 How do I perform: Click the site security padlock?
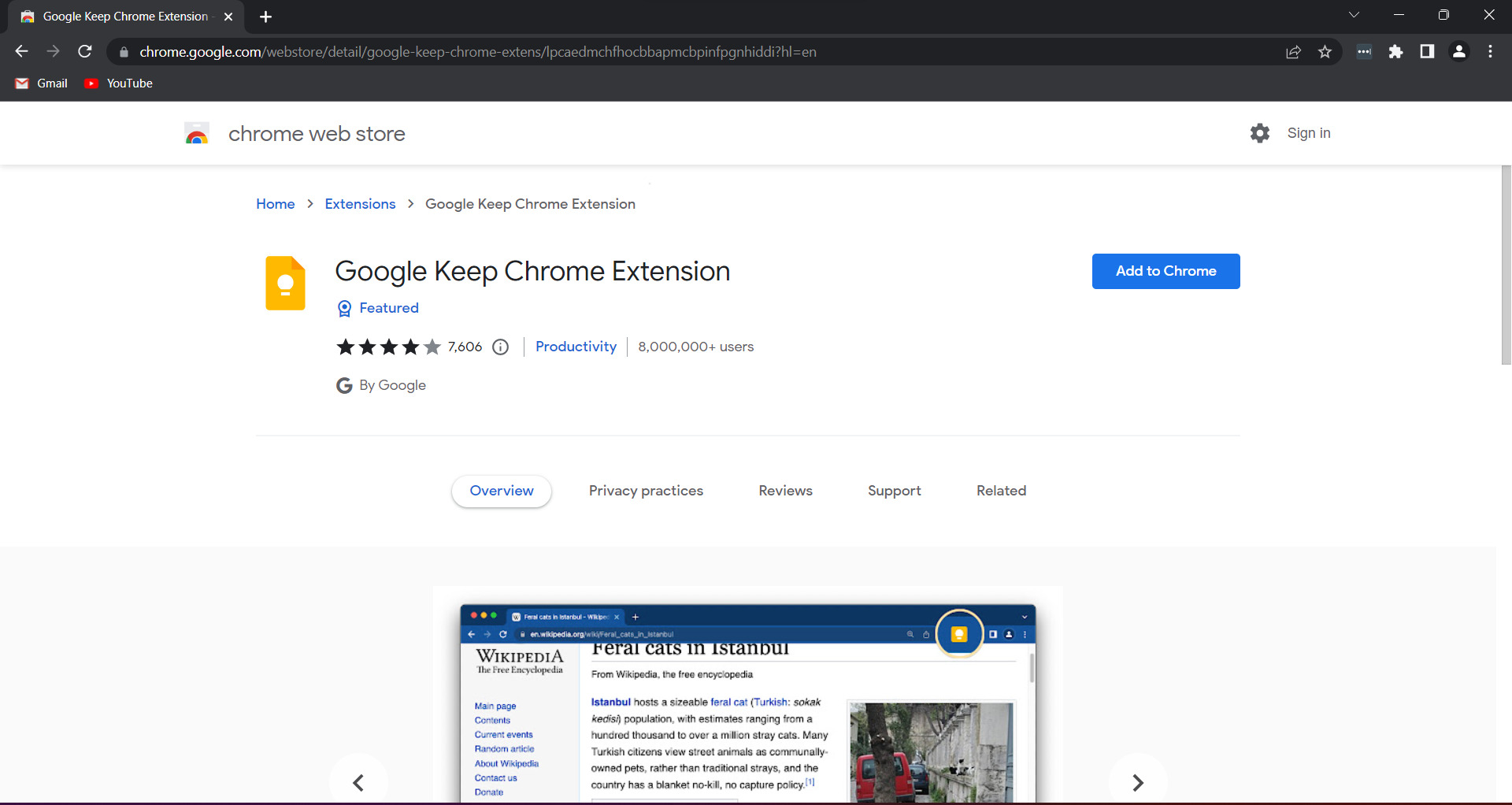[x=124, y=51]
